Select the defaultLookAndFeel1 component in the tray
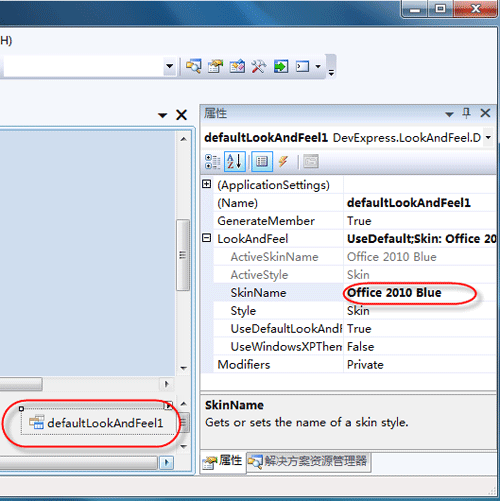The width and height of the screenshot is (500, 501). [x=97, y=423]
